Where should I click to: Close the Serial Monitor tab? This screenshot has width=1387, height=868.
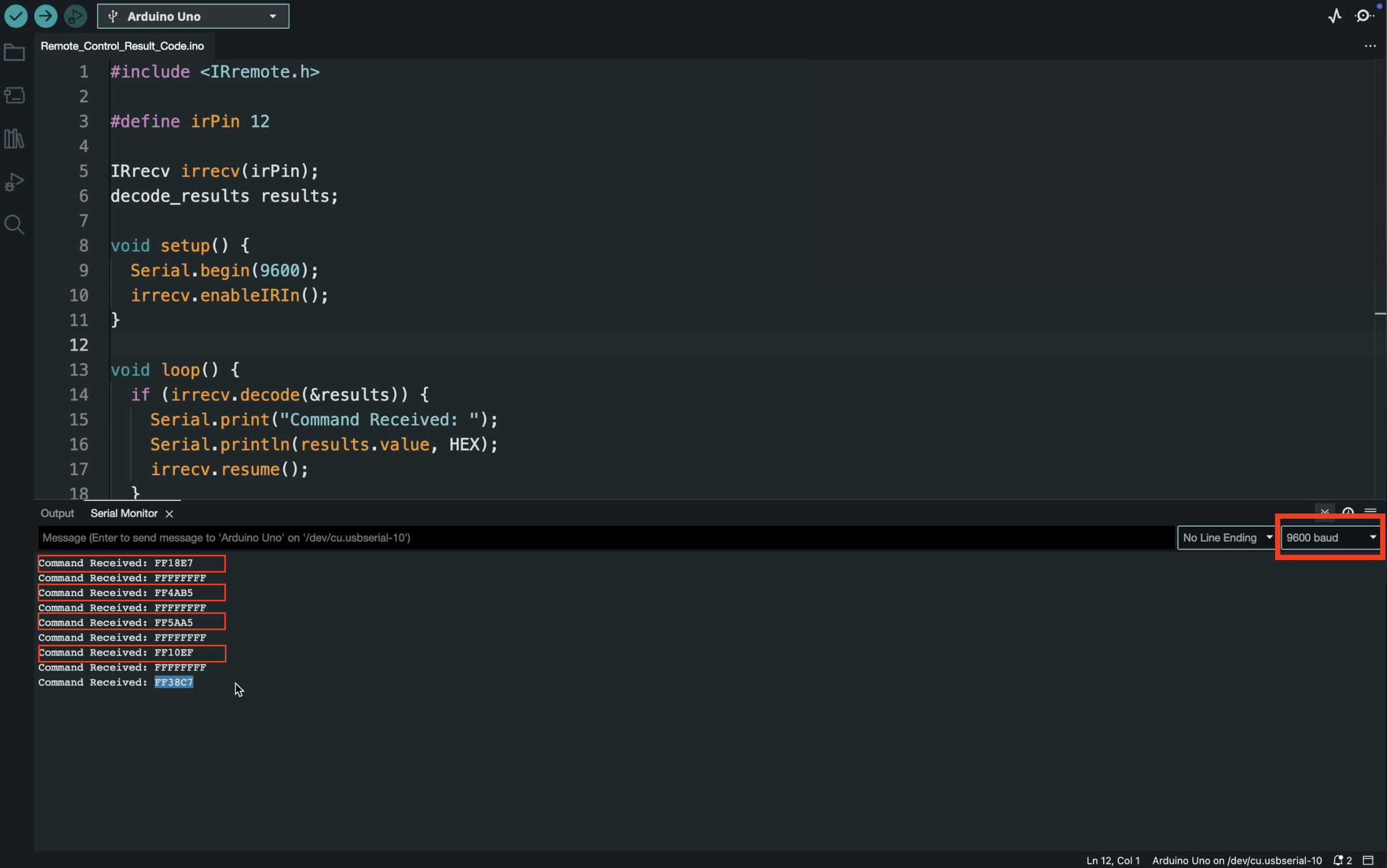[x=169, y=514]
